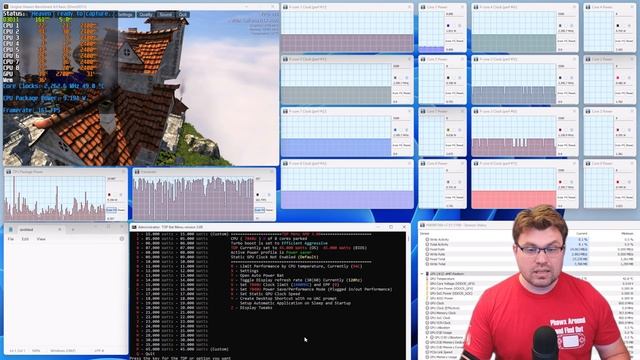Click the HWiNFO sensor window title icon

click(422, 225)
